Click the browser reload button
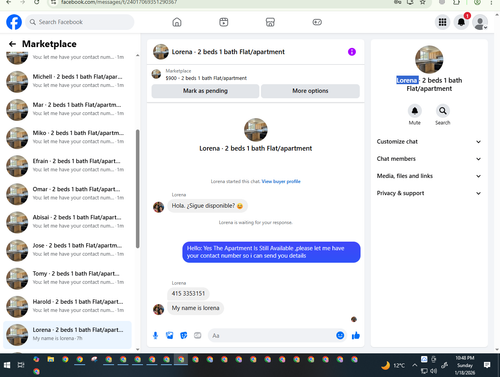This screenshot has width=500, height=377. click(37, 2)
